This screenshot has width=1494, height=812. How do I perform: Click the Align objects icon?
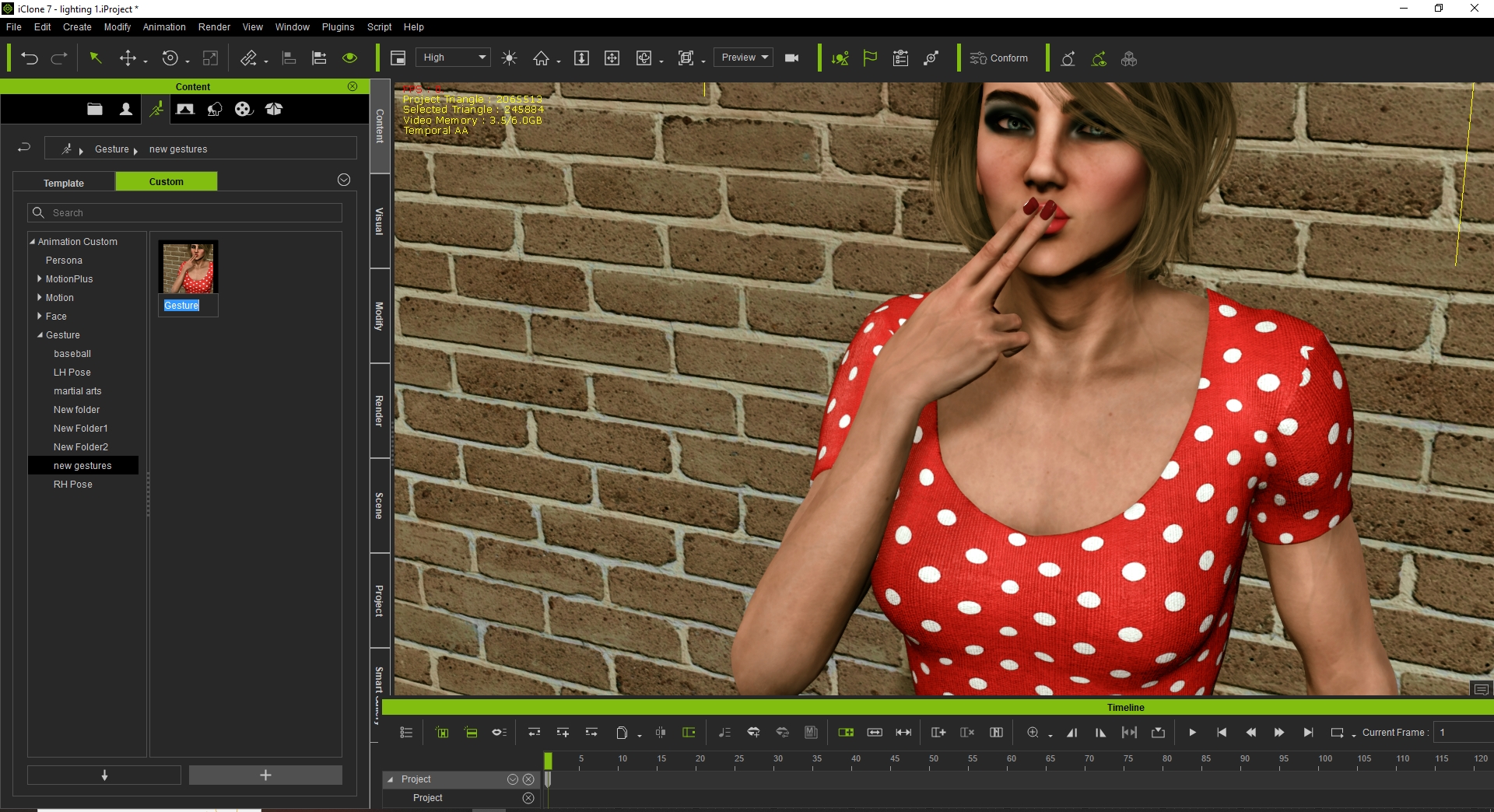(x=289, y=58)
